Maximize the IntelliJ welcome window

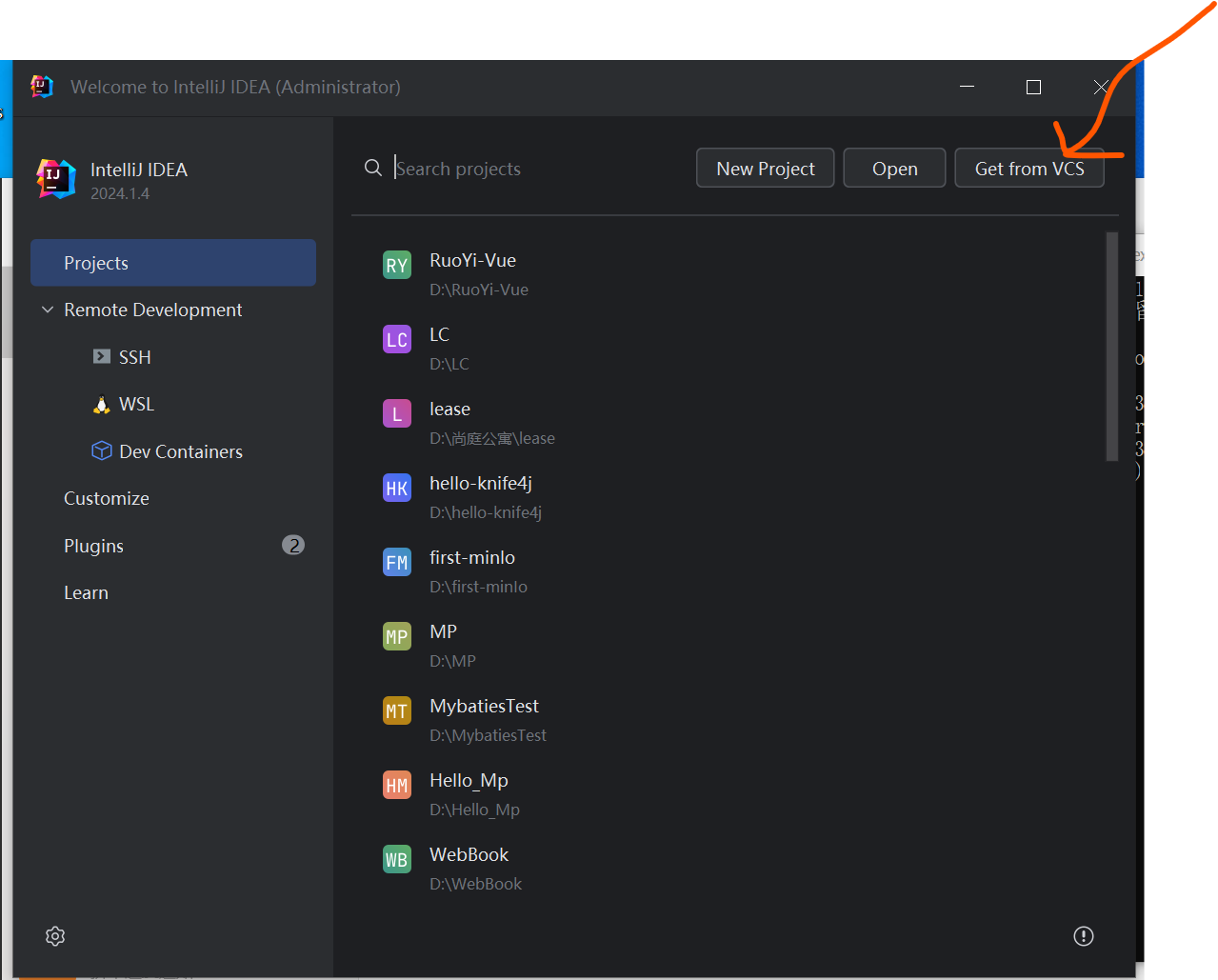pyautogui.click(x=1033, y=87)
